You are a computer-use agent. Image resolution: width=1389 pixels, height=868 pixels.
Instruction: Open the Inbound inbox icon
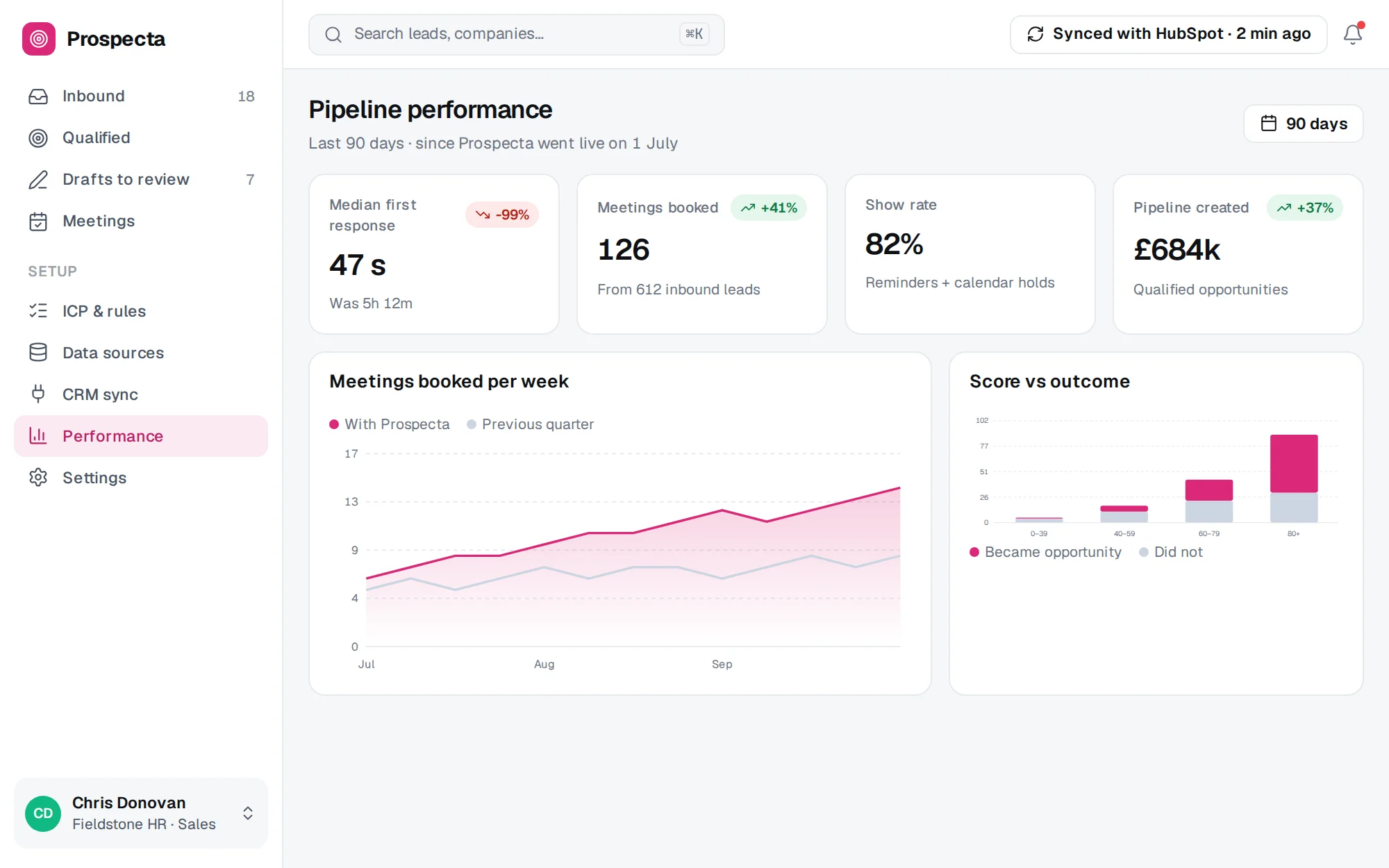click(x=38, y=97)
